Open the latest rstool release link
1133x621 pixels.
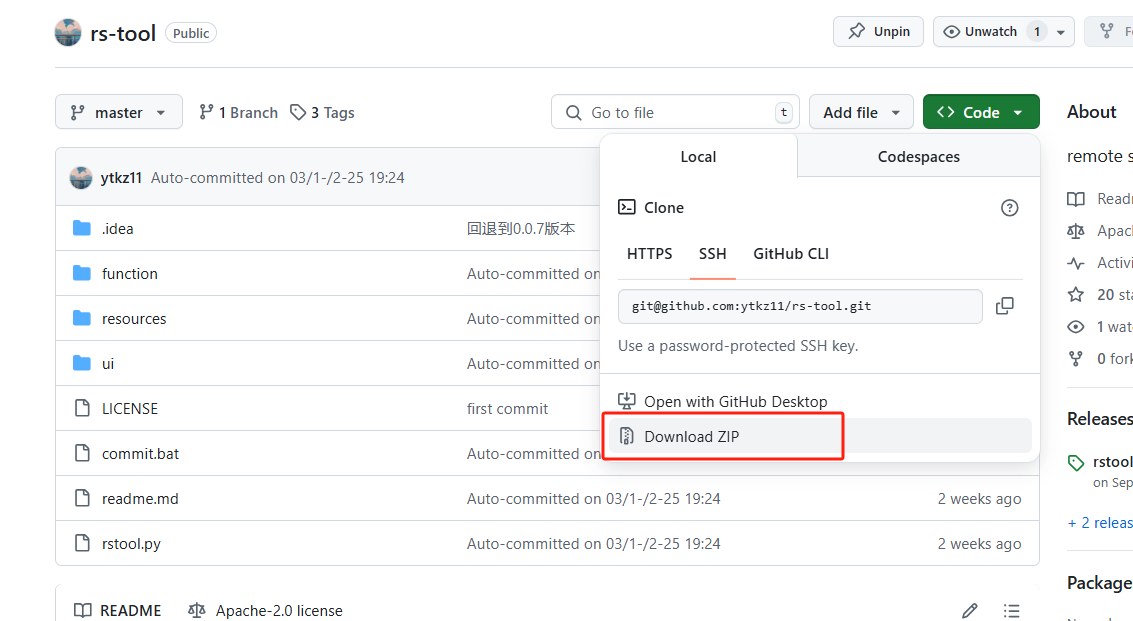(x=1112, y=462)
